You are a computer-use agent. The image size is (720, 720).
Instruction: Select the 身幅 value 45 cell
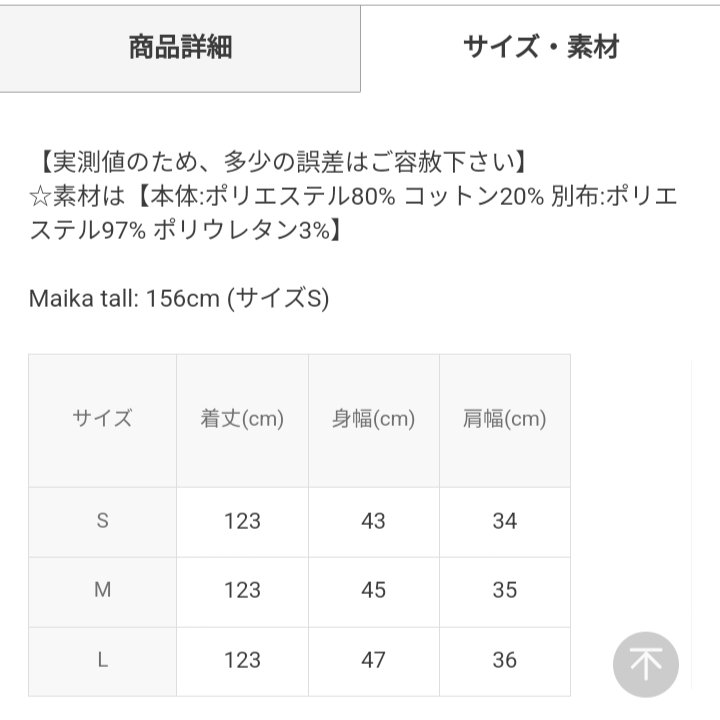click(373, 590)
